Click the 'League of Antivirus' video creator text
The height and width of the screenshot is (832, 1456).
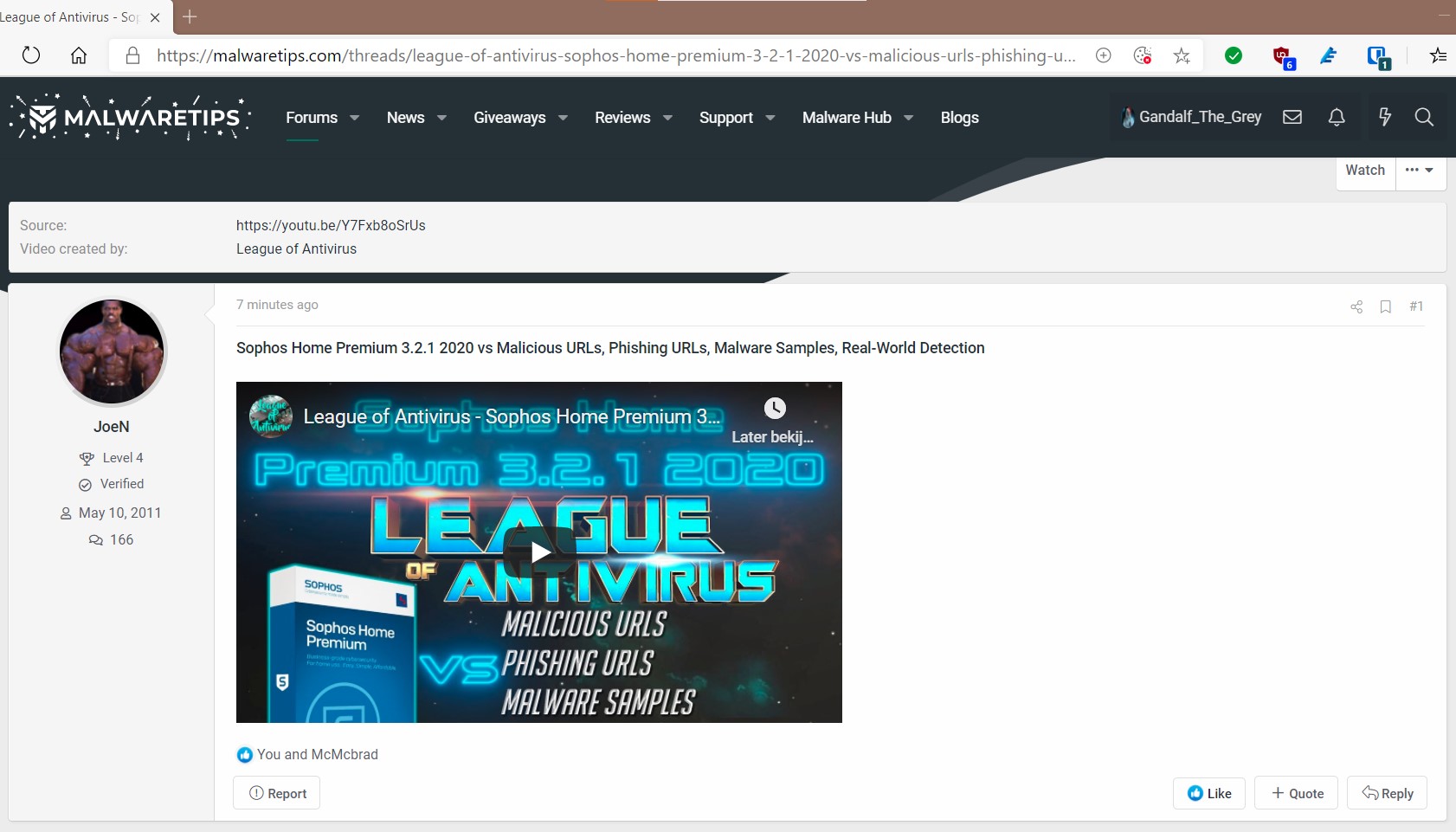(x=296, y=248)
